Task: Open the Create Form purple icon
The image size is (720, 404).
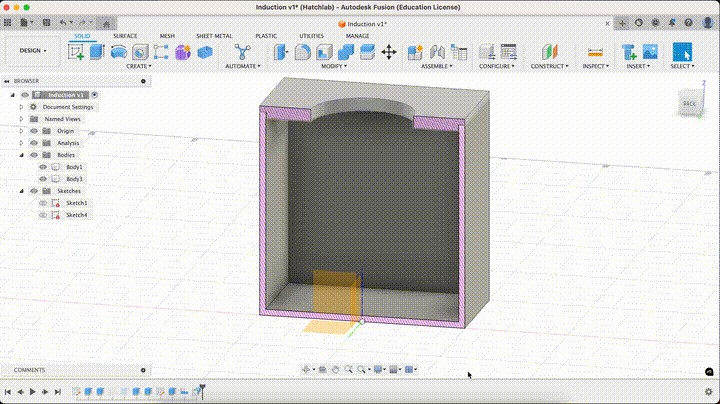Action: pyautogui.click(x=183, y=52)
